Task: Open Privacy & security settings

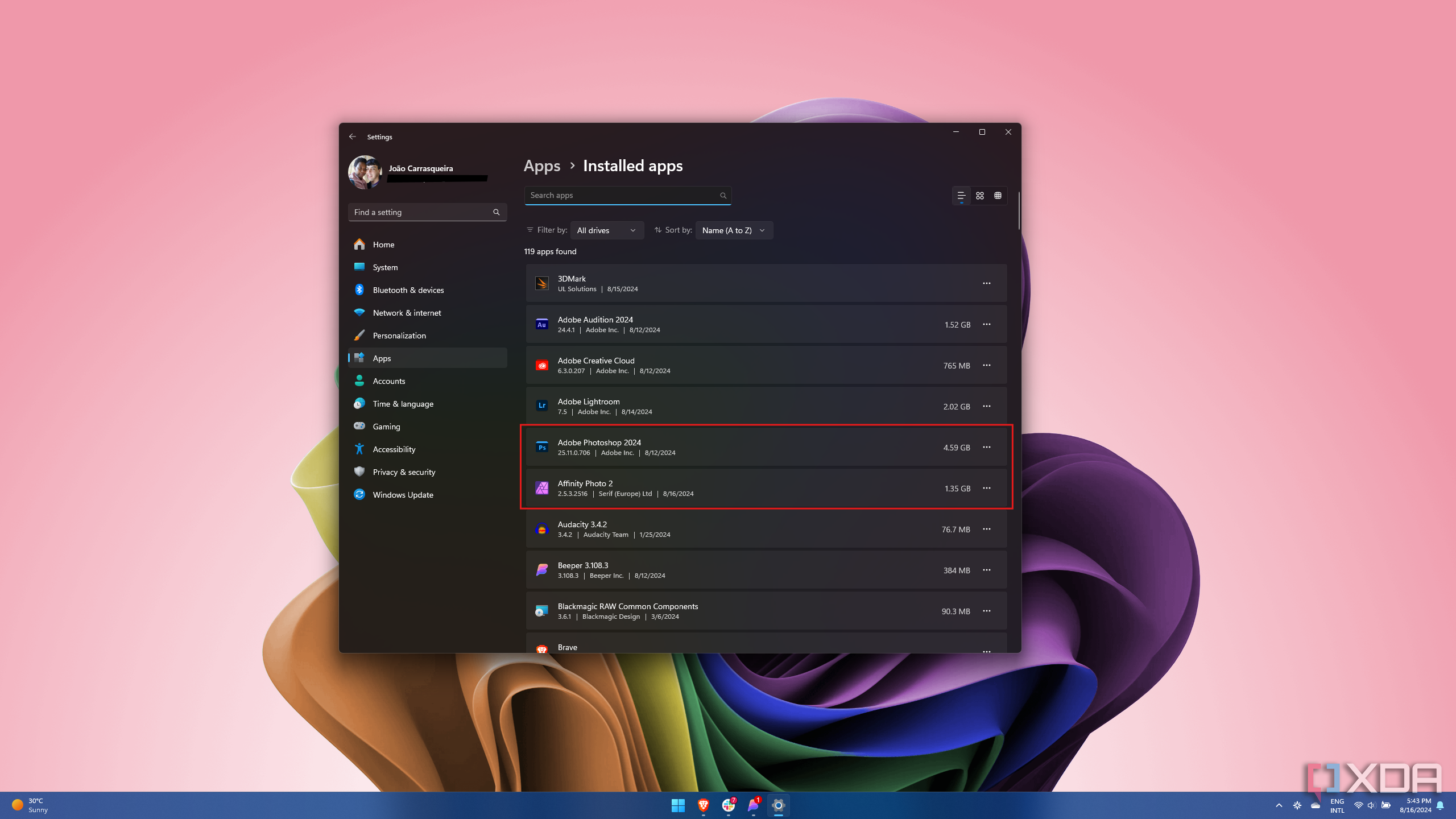Action: pos(427,471)
